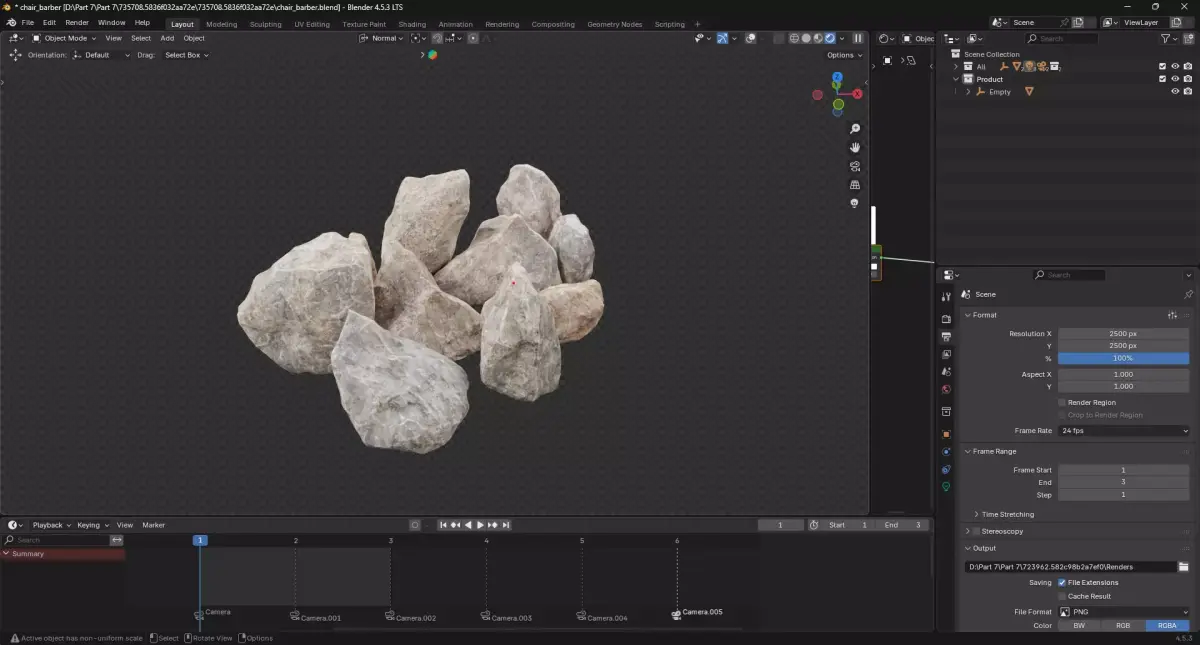Image resolution: width=1200 pixels, height=645 pixels.
Task: Click the zoom view magnifier icon
Action: coord(855,129)
